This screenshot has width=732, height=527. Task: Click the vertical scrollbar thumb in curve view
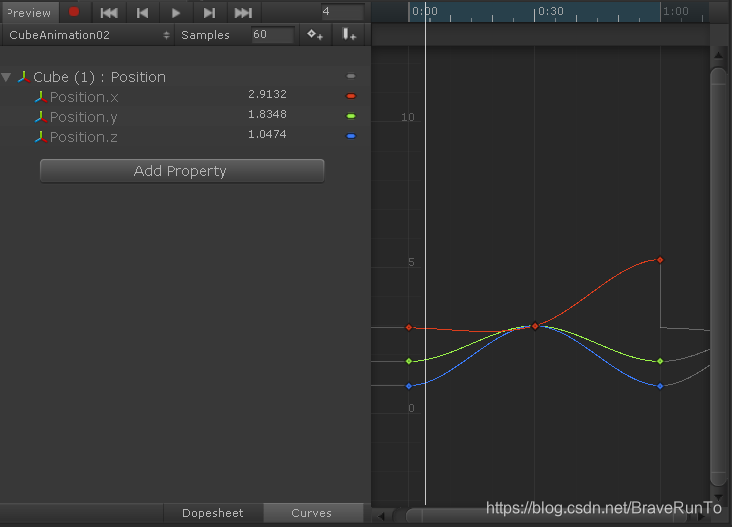[718, 278]
